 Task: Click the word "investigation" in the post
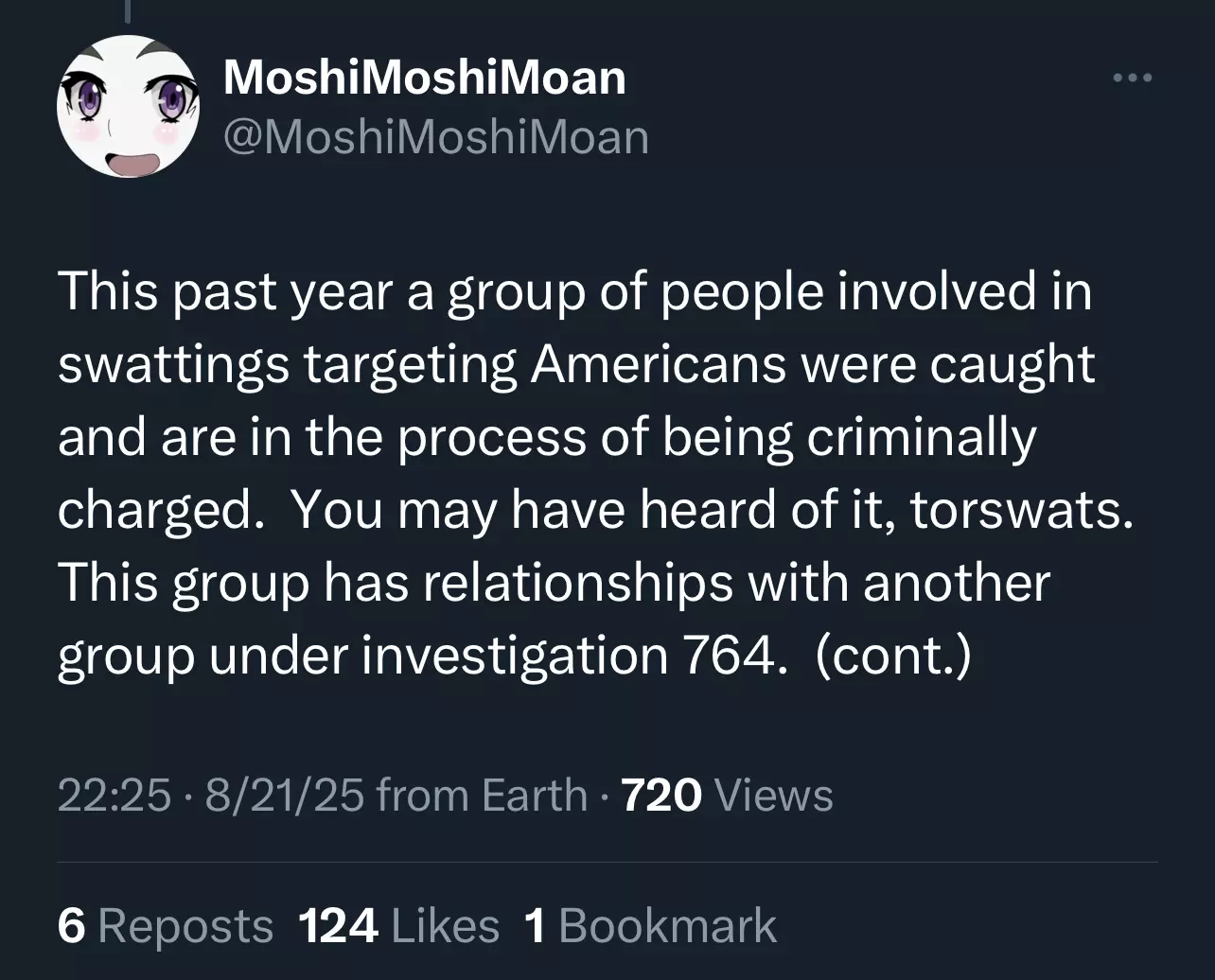tap(515, 656)
